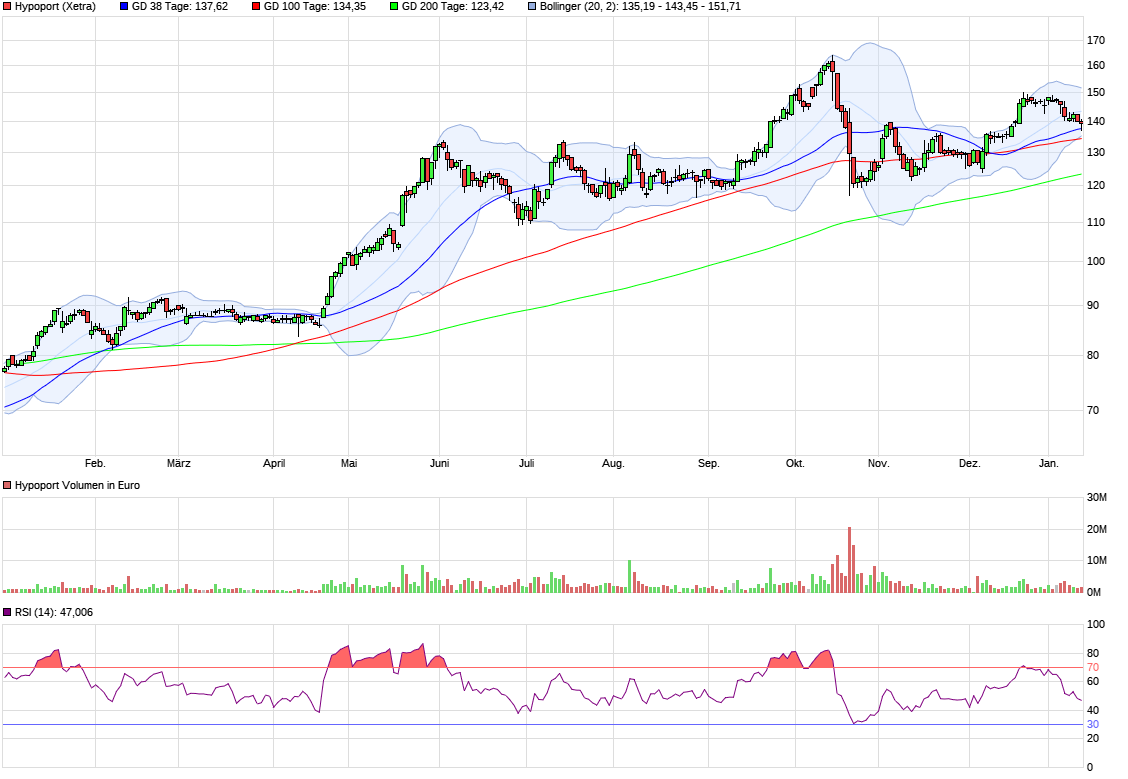Viewport: 1128px width, 779px height.
Task: Click the 80 price axis label
Action: [x=1093, y=355]
